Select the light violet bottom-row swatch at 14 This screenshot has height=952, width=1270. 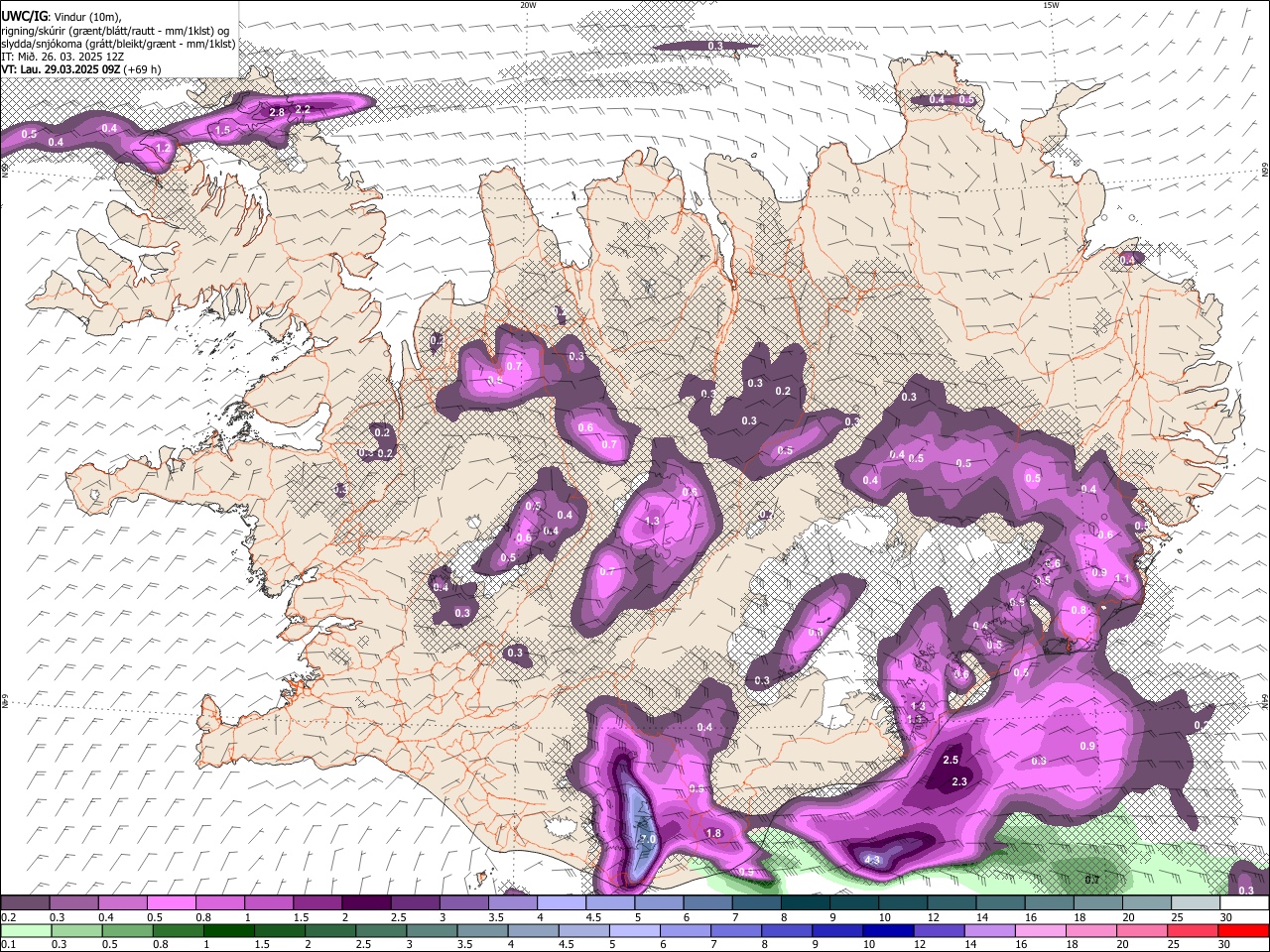[x=988, y=930]
